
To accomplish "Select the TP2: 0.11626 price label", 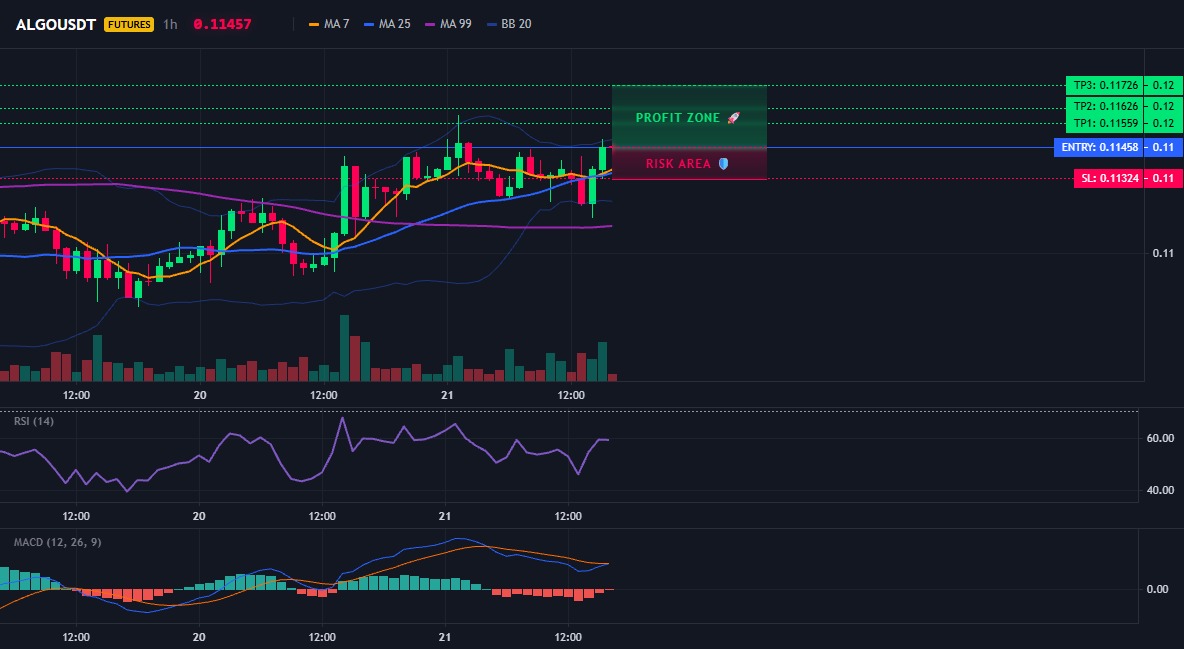I will pyautogui.click(x=1105, y=107).
